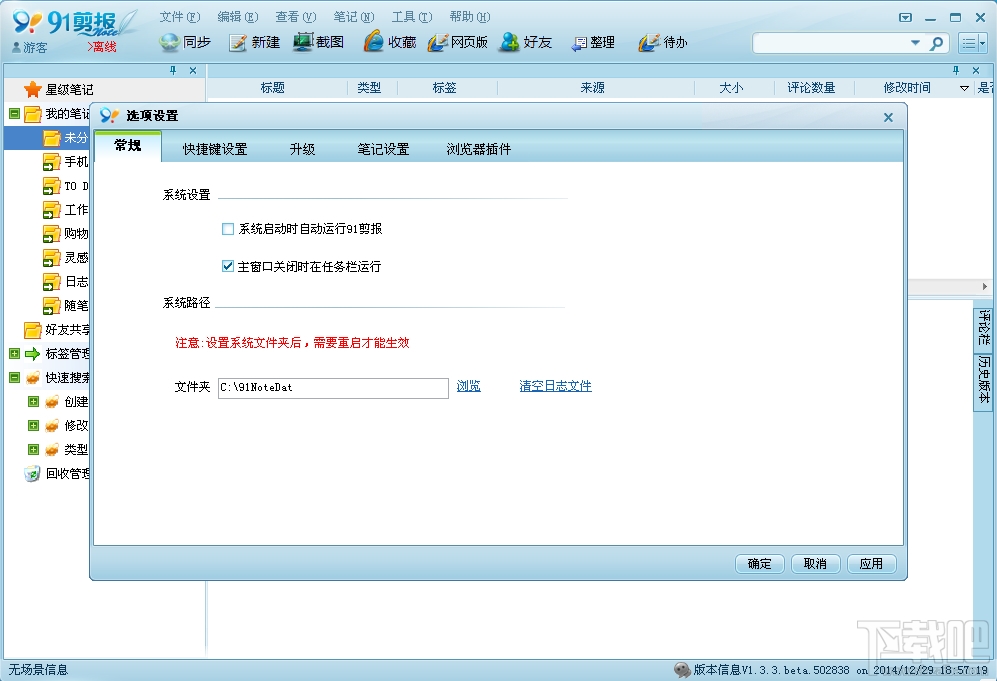The image size is (997, 681).
Task: Open the 文件 menu
Action: 179,17
